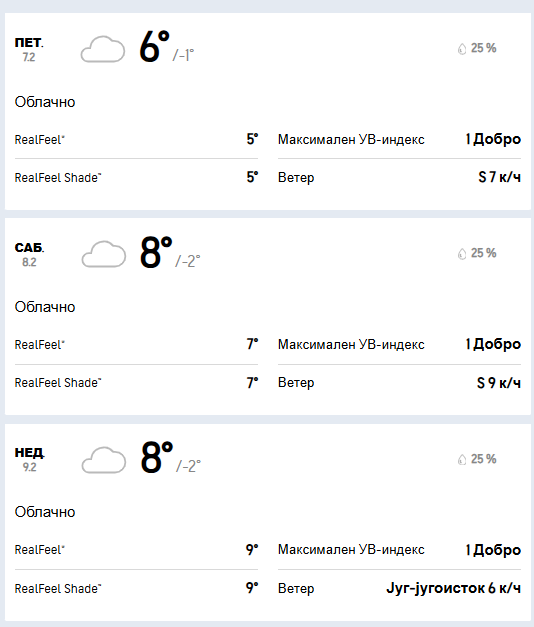534x627 pixels.
Task: Click the raindrop icon on ПЕТ. card
Action: pos(462,49)
